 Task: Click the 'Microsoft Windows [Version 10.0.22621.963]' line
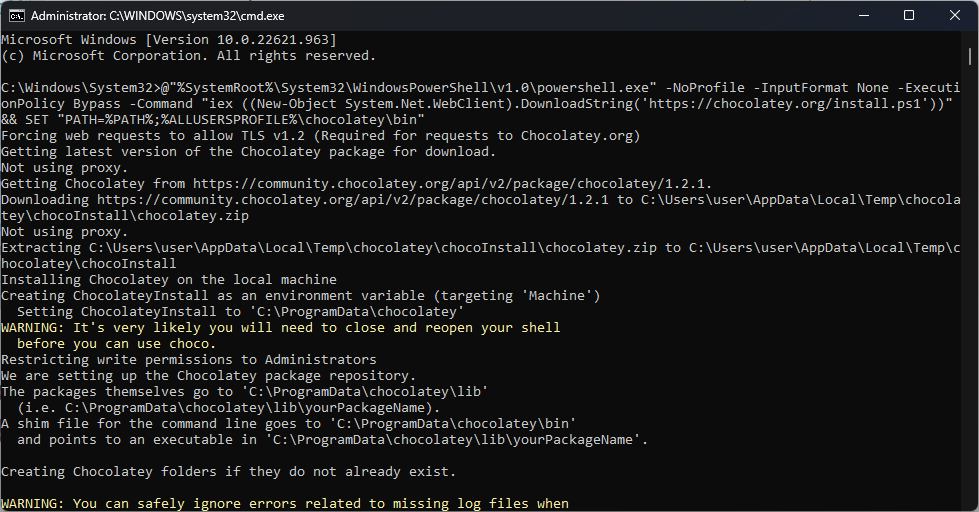pos(169,40)
